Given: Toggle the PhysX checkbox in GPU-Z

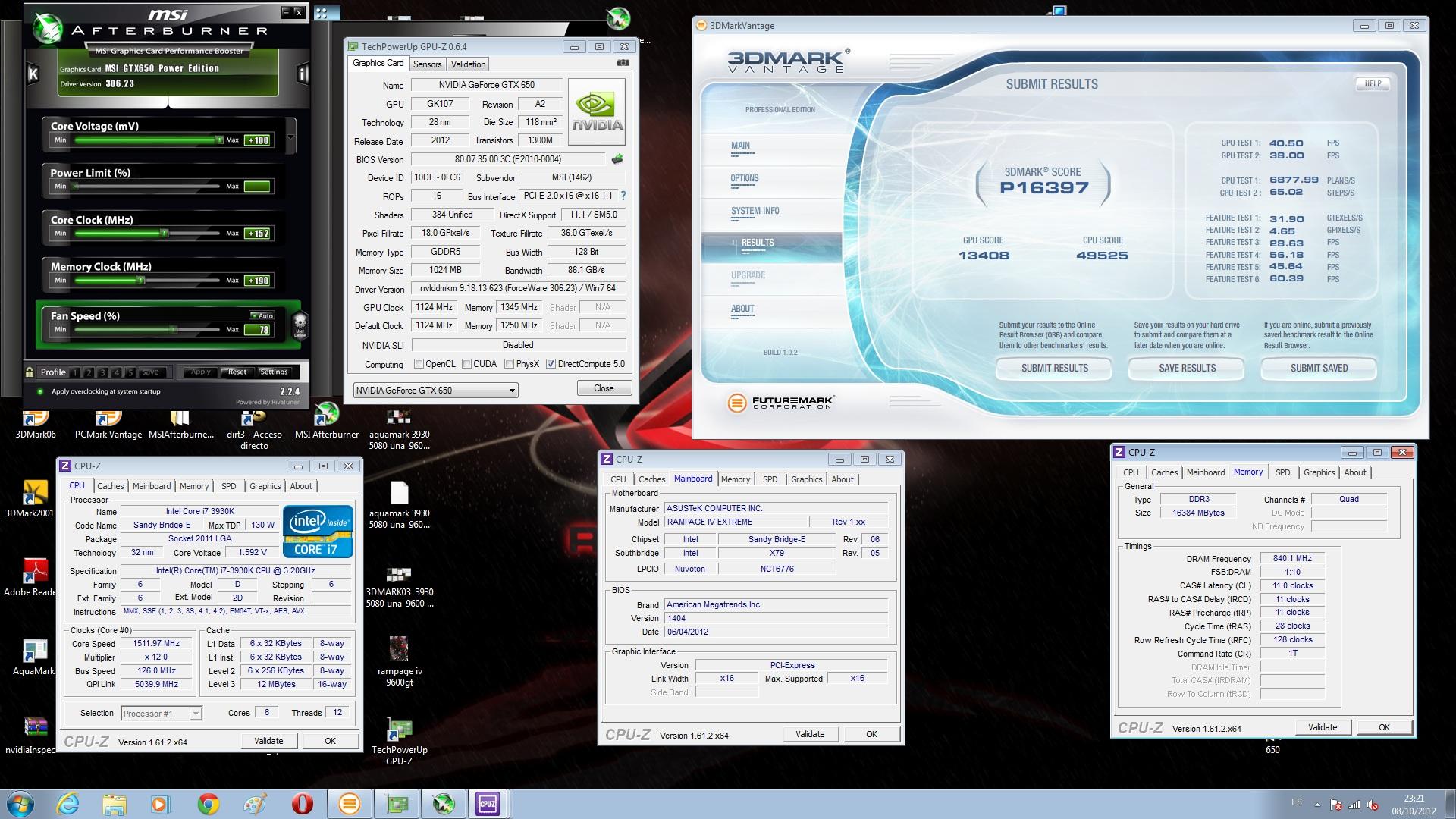Looking at the screenshot, I should pos(510,364).
